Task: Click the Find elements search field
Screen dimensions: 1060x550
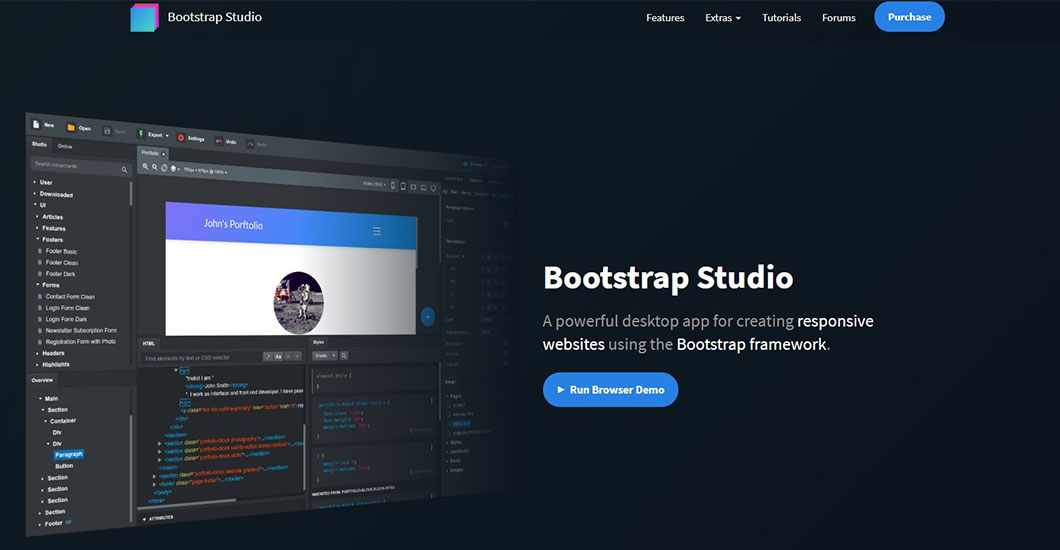Action: tap(200, 357)
